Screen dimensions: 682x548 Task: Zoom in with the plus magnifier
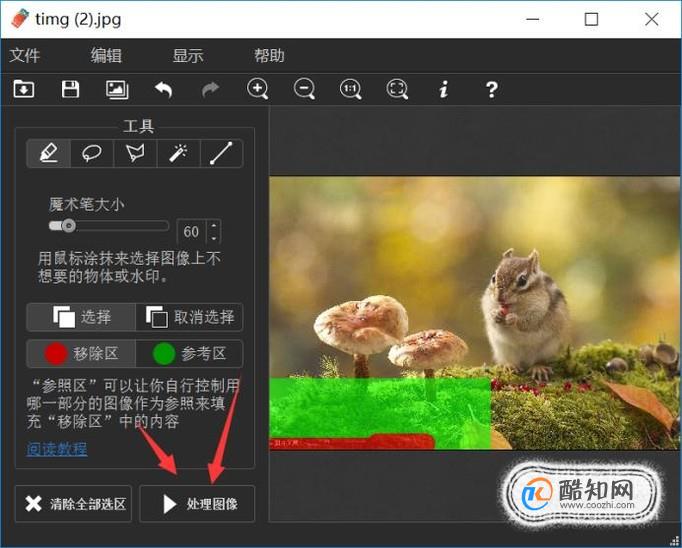257,89
